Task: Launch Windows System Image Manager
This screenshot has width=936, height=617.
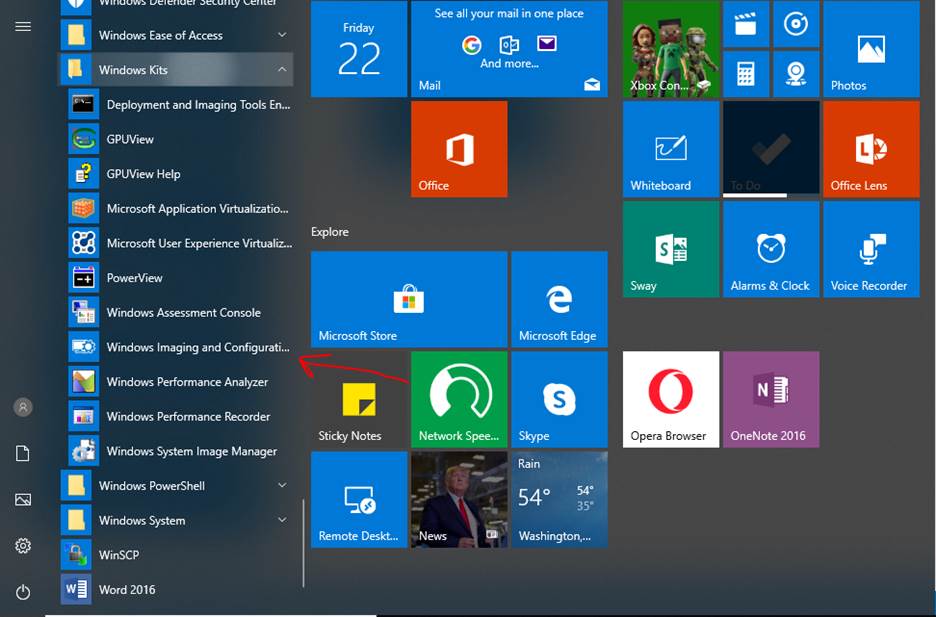Action: pyautogui.click(x=180, y=451)
